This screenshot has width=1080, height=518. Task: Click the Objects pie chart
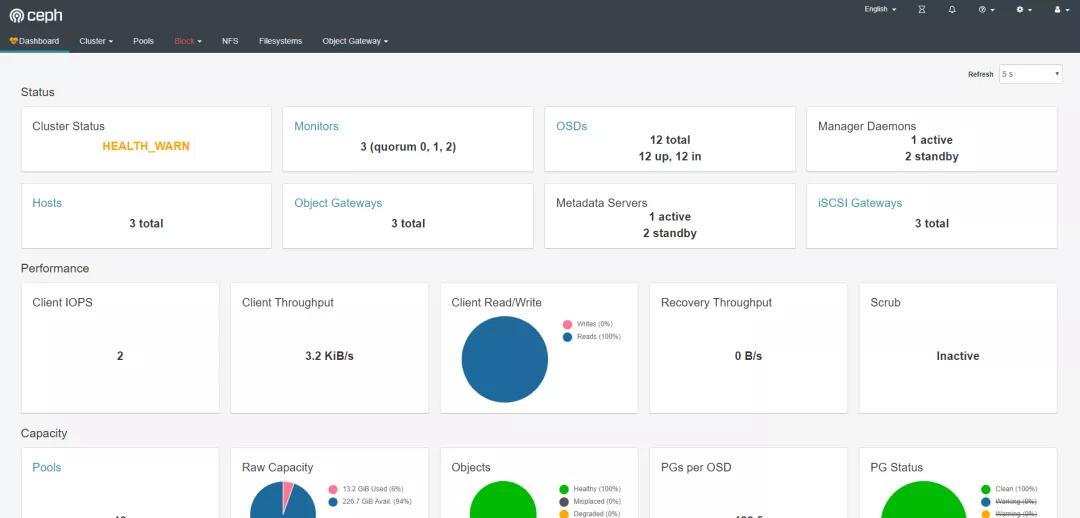[504, 500]
